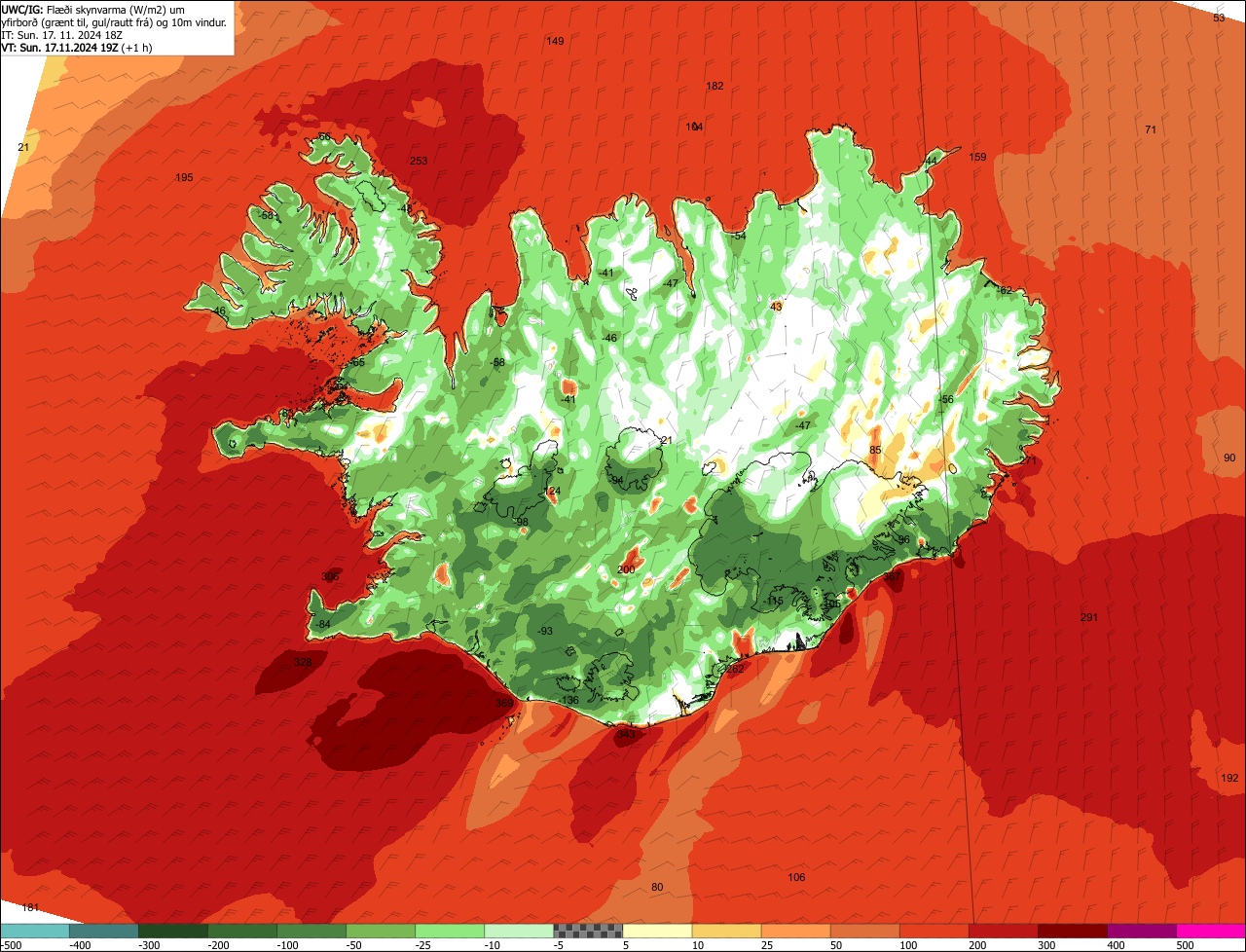
Task: Select the legend swatch between -25 and -10
Action: click(x=450, y=931)
